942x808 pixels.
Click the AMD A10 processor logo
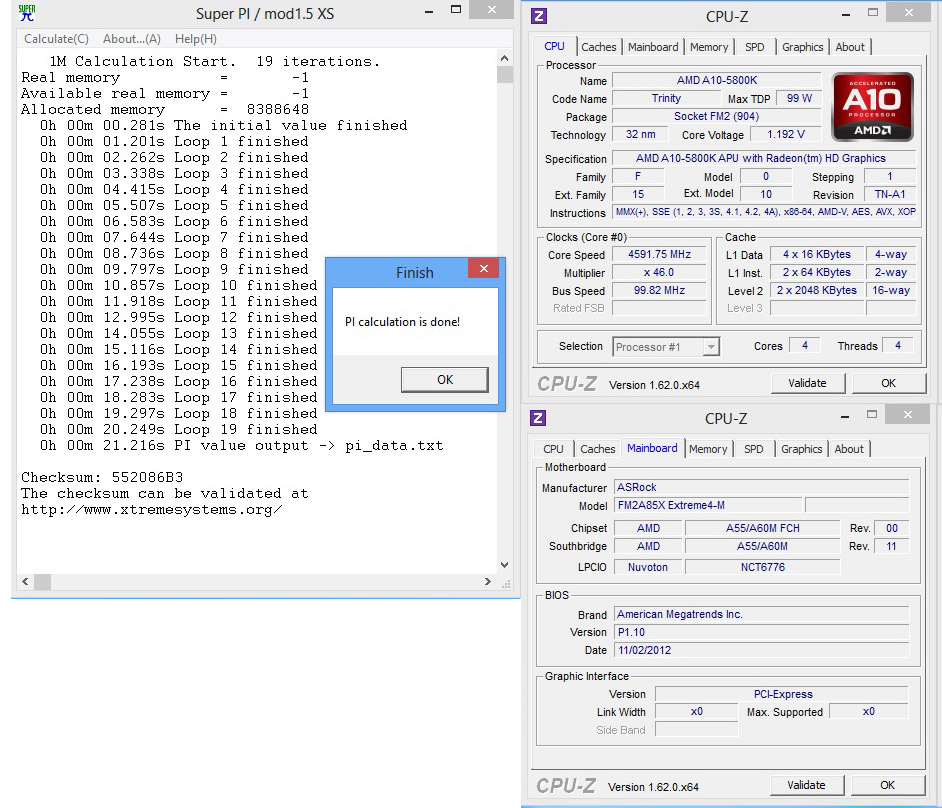[x=872, y=107]
